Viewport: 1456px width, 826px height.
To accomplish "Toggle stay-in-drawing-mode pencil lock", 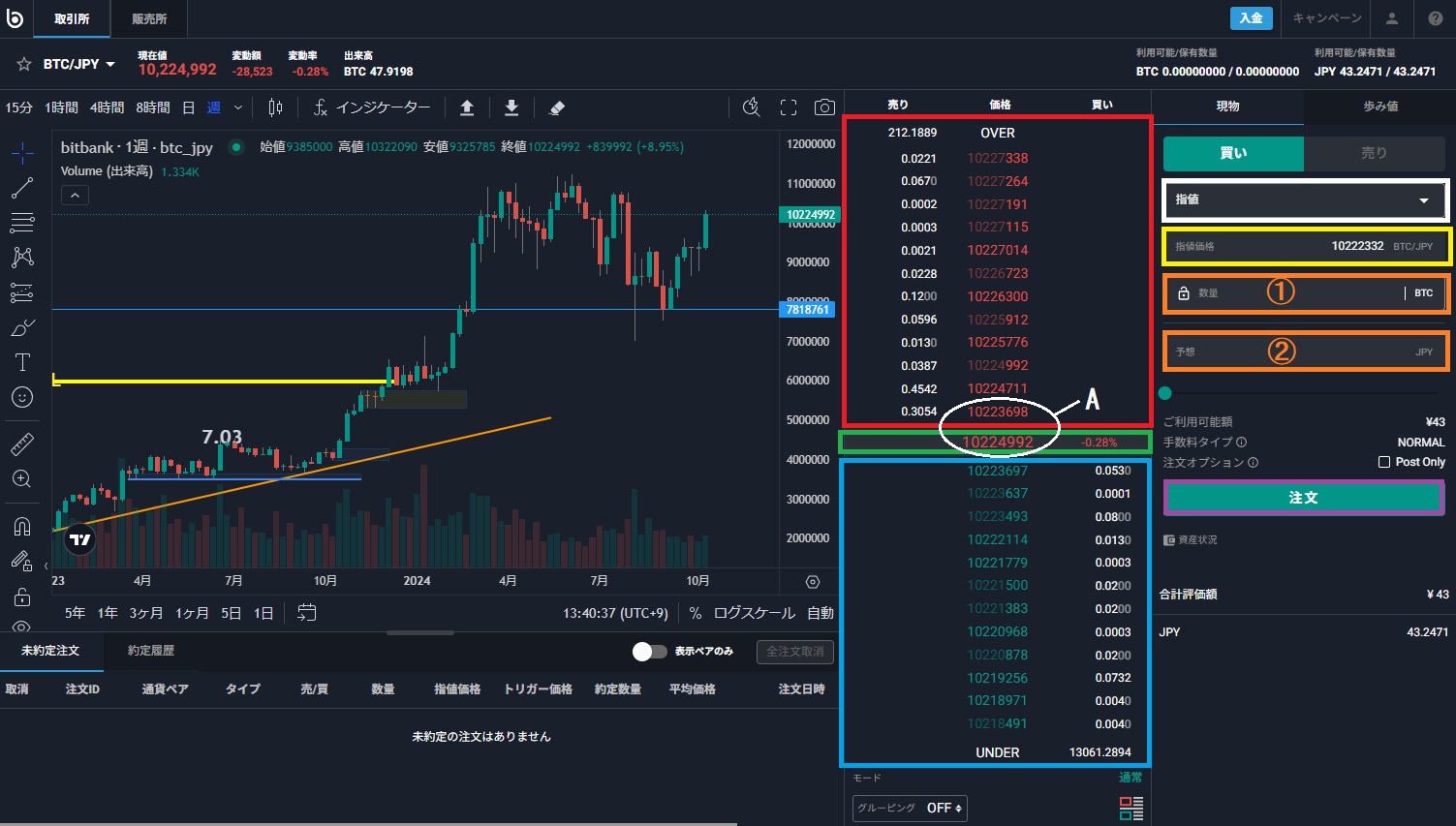I will (22, 562).
